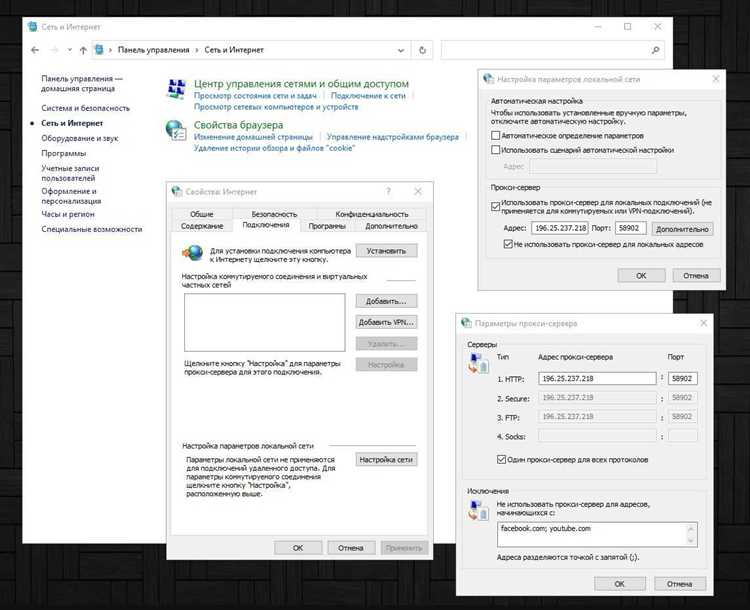
Task: Click the exceptions box scroll up arrow
Action: (691, 528)
